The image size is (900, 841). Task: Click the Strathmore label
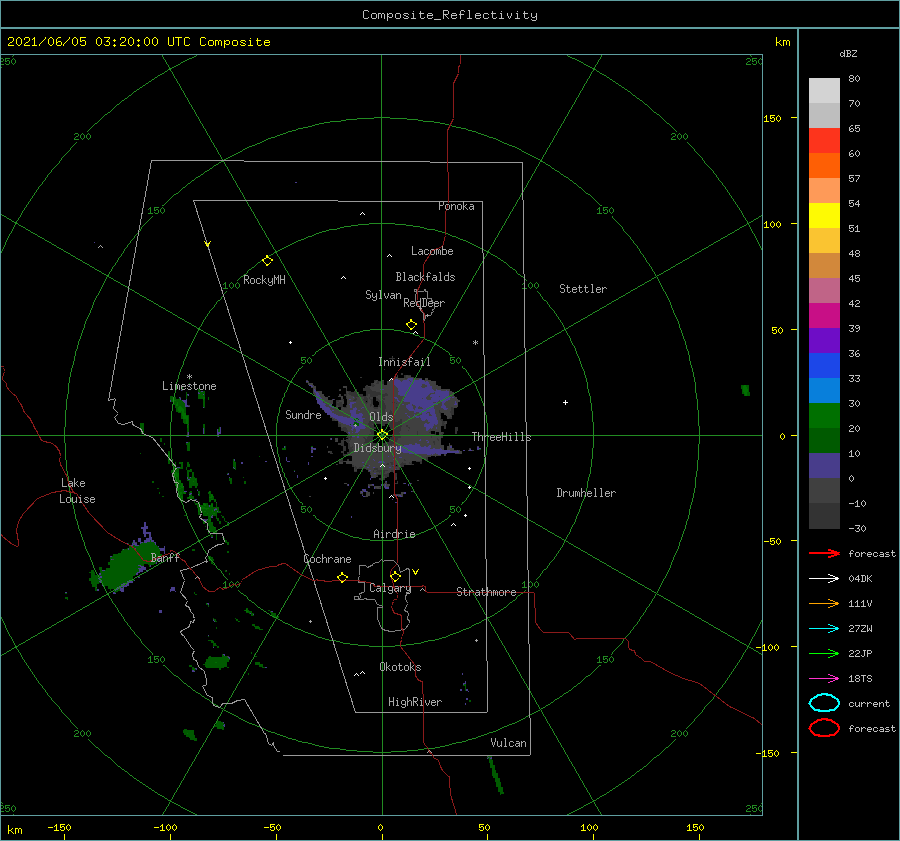(x=486, y=592)
